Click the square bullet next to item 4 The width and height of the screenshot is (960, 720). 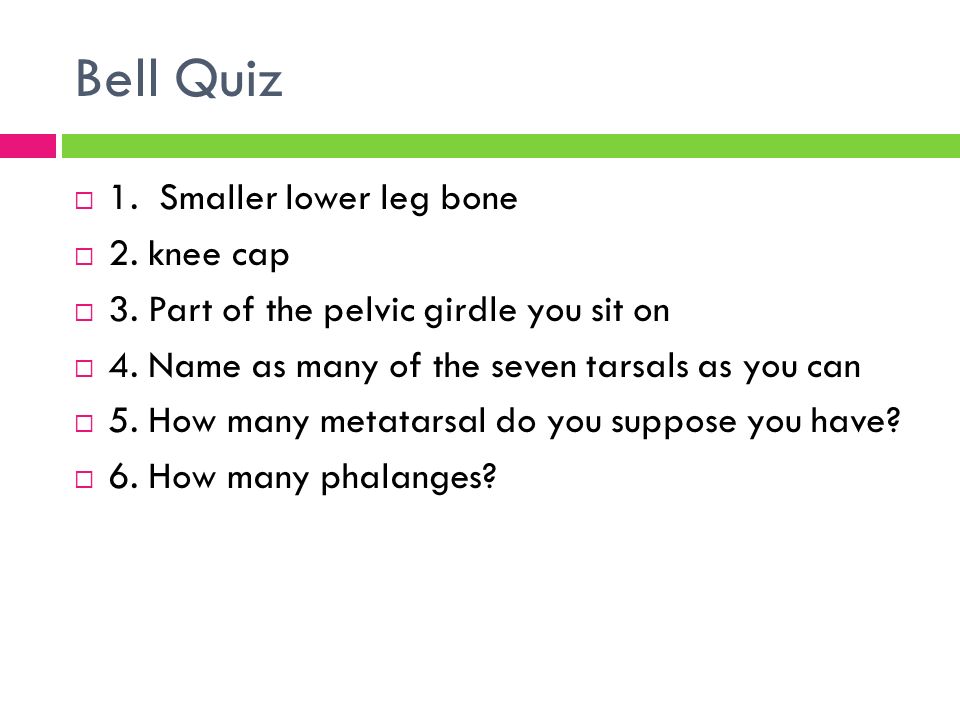point(84,368)
